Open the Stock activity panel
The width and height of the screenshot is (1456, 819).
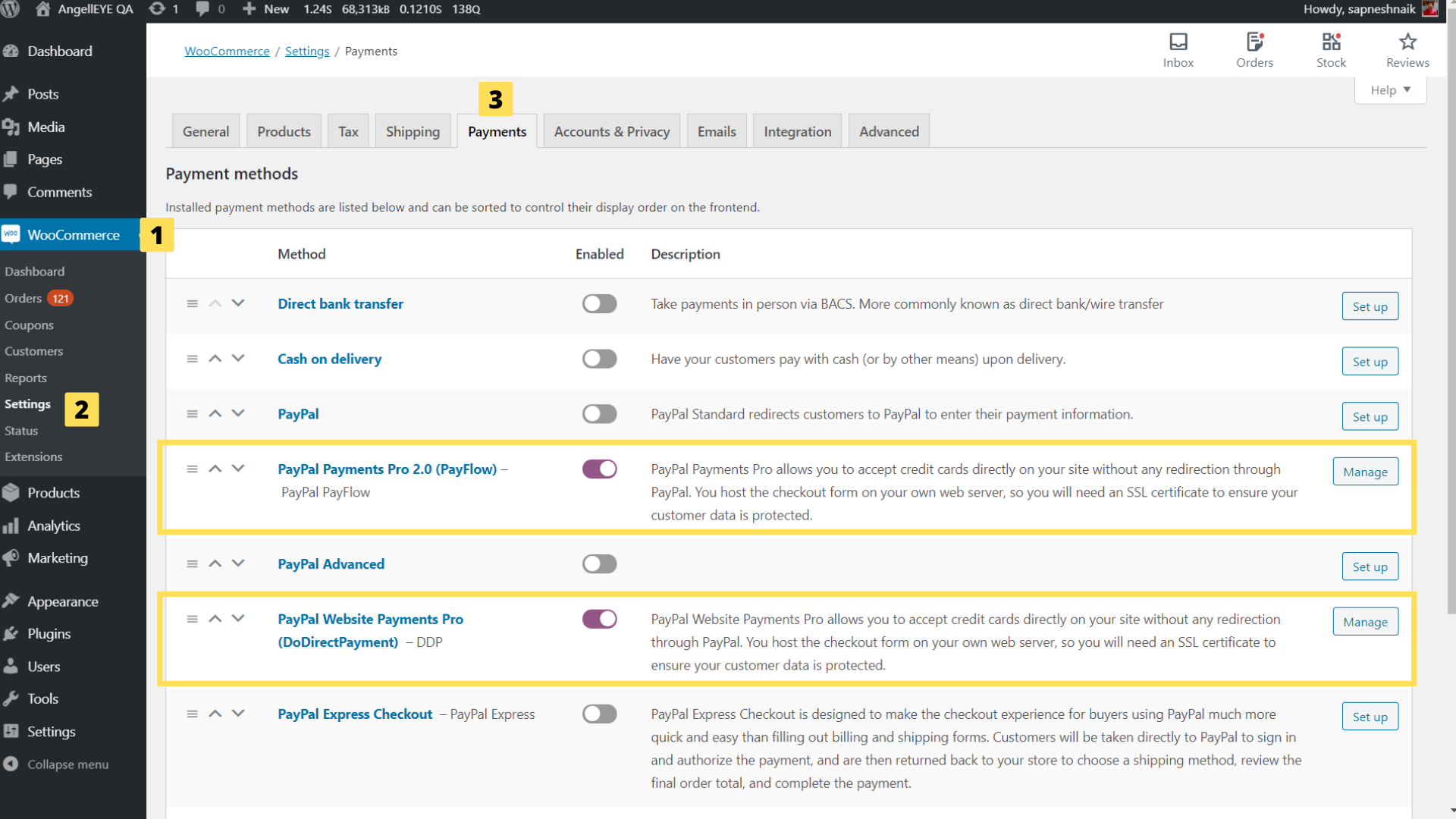point(1331,50)
